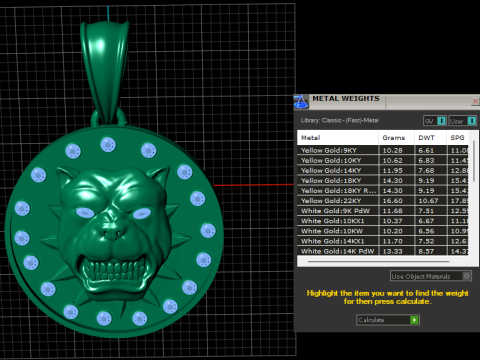
Task: Click the 10.37 grams value
Action: click(x=393, y=221)
